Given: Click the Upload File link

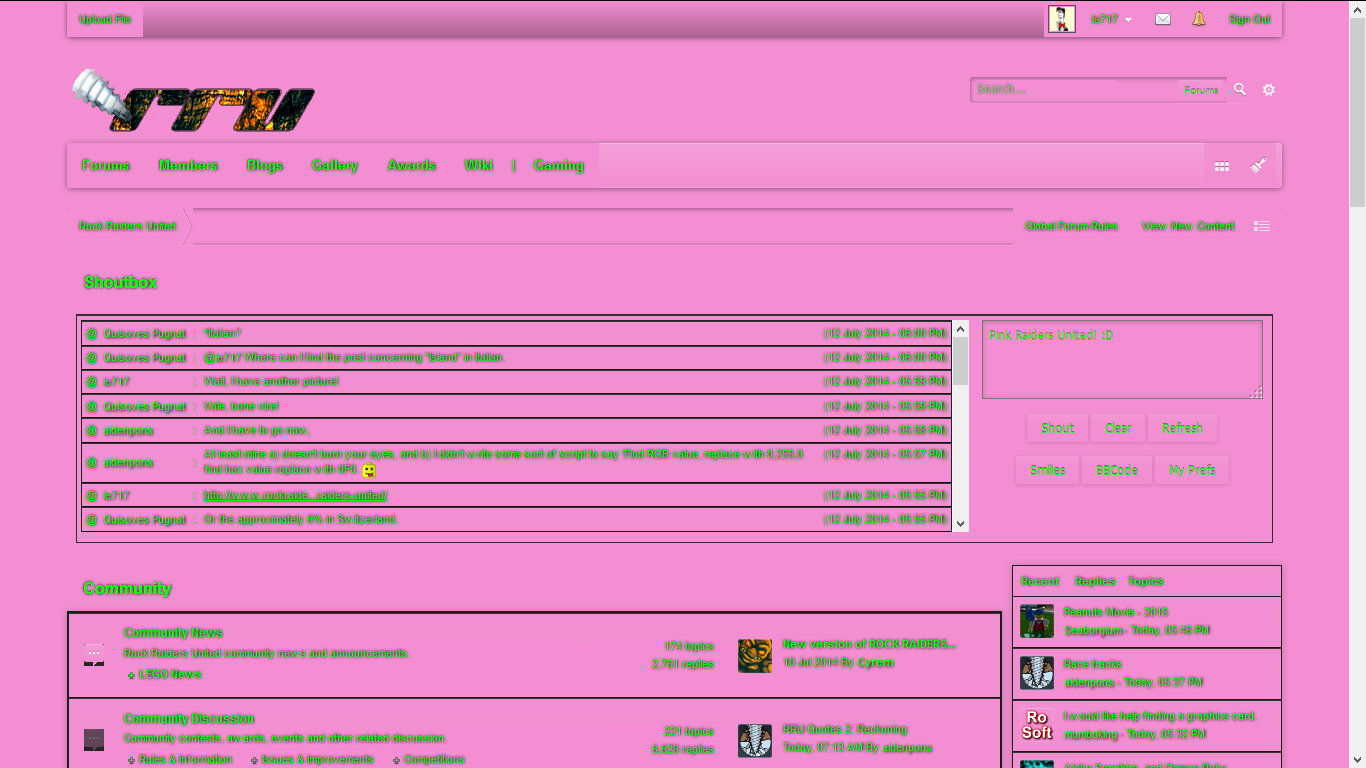Looking at the screenshot, I should 105,20.
